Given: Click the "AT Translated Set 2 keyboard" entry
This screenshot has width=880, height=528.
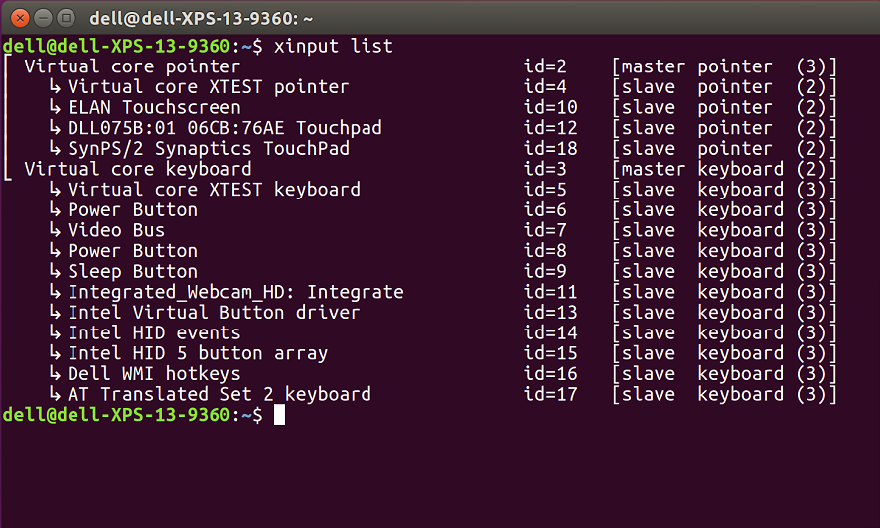Looking at the screenshot, I should [219, 394].
